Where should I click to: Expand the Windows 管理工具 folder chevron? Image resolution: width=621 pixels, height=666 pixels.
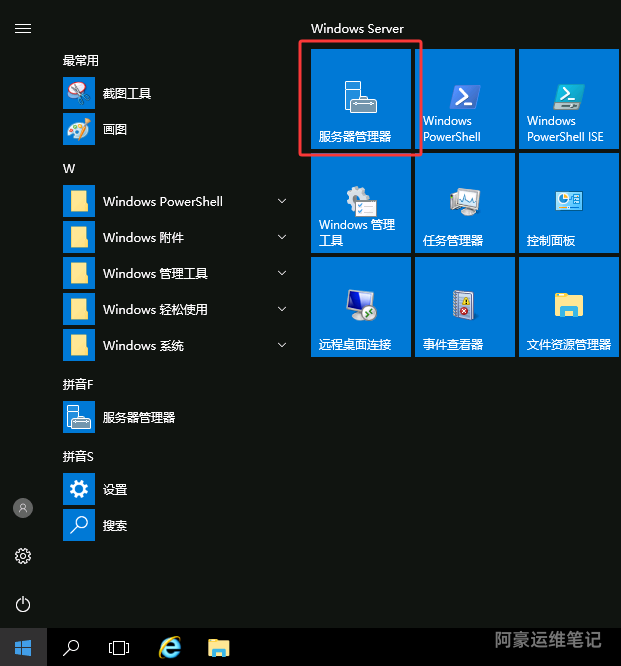282,273
